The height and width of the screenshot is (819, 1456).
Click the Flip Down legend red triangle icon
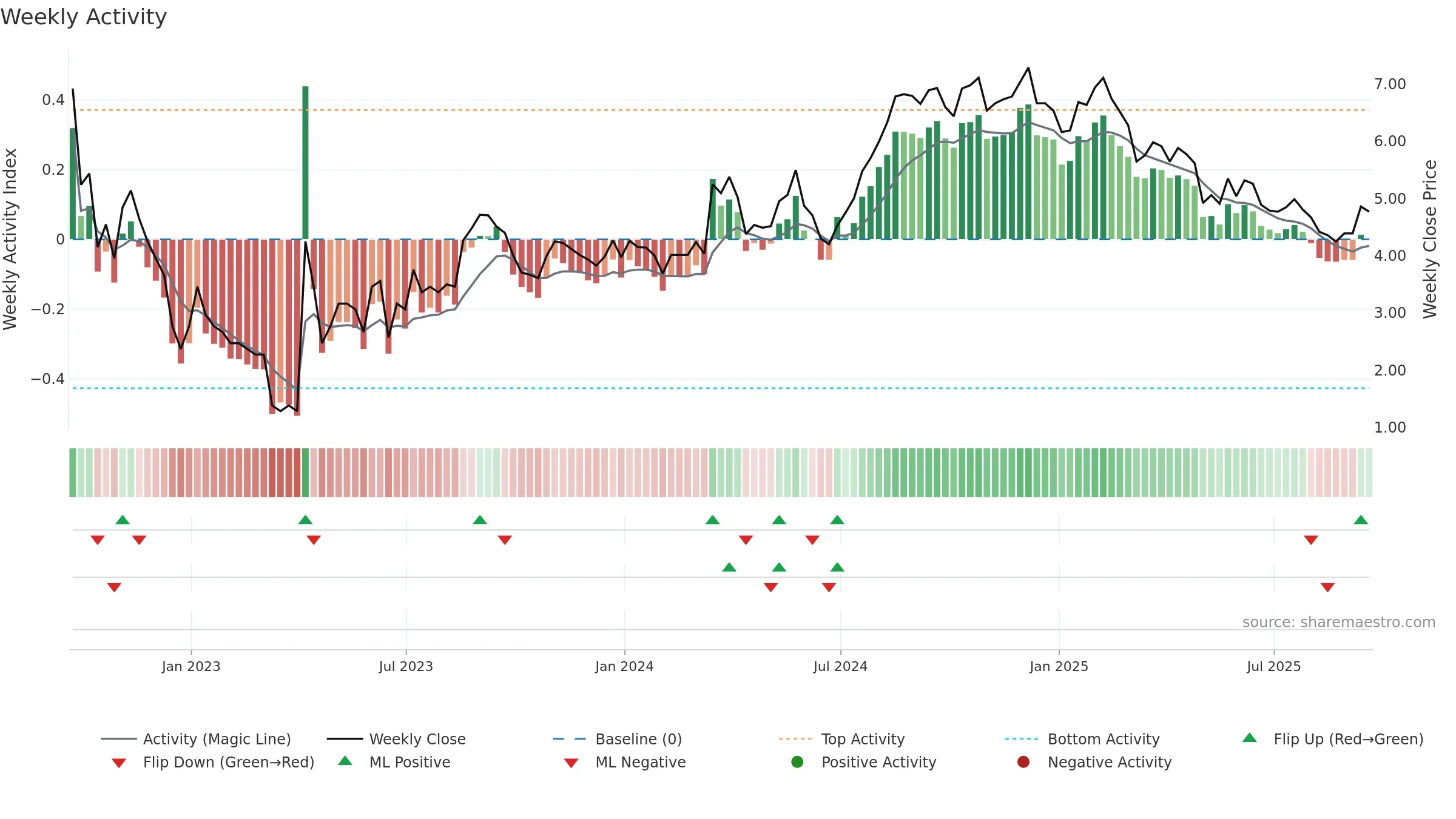pos(119,763)
